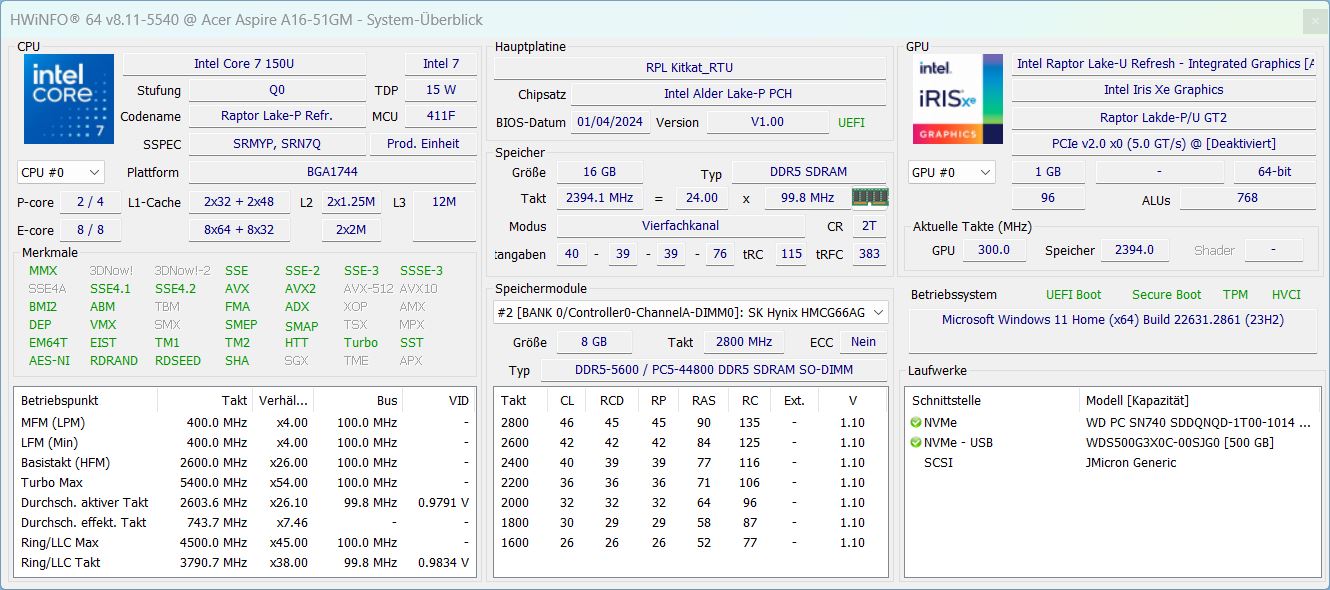Click the Raptor Lake-P Refr. codename field

(277, 116)
